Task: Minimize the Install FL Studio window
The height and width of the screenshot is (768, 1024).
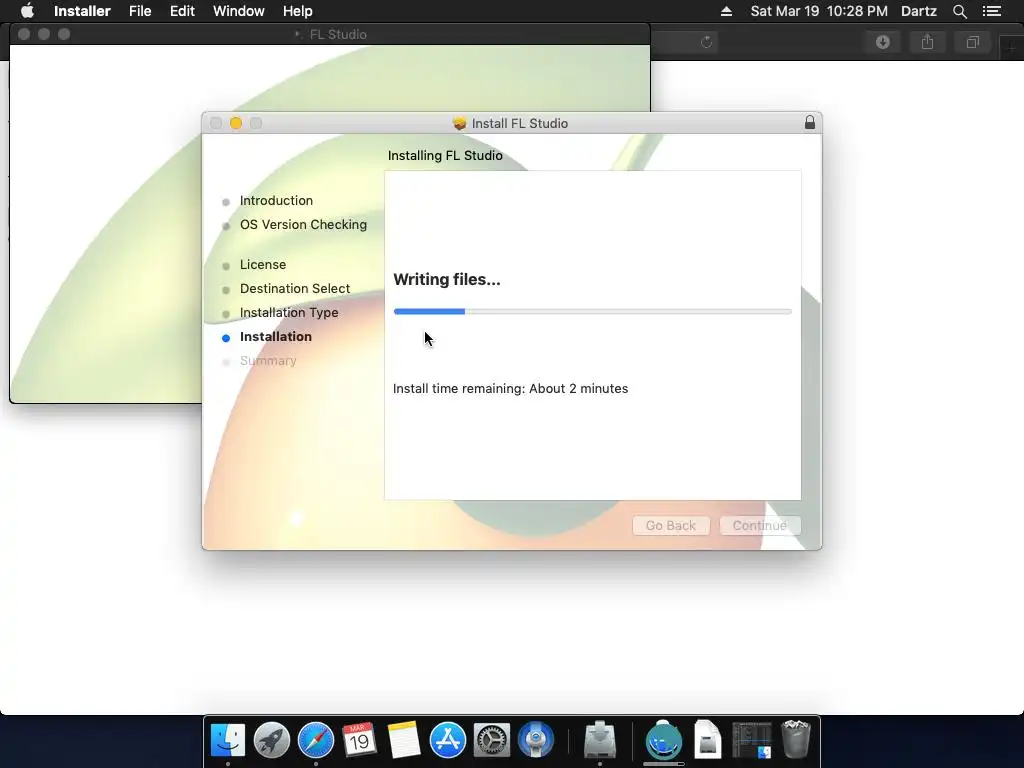Action: point(236,123)
